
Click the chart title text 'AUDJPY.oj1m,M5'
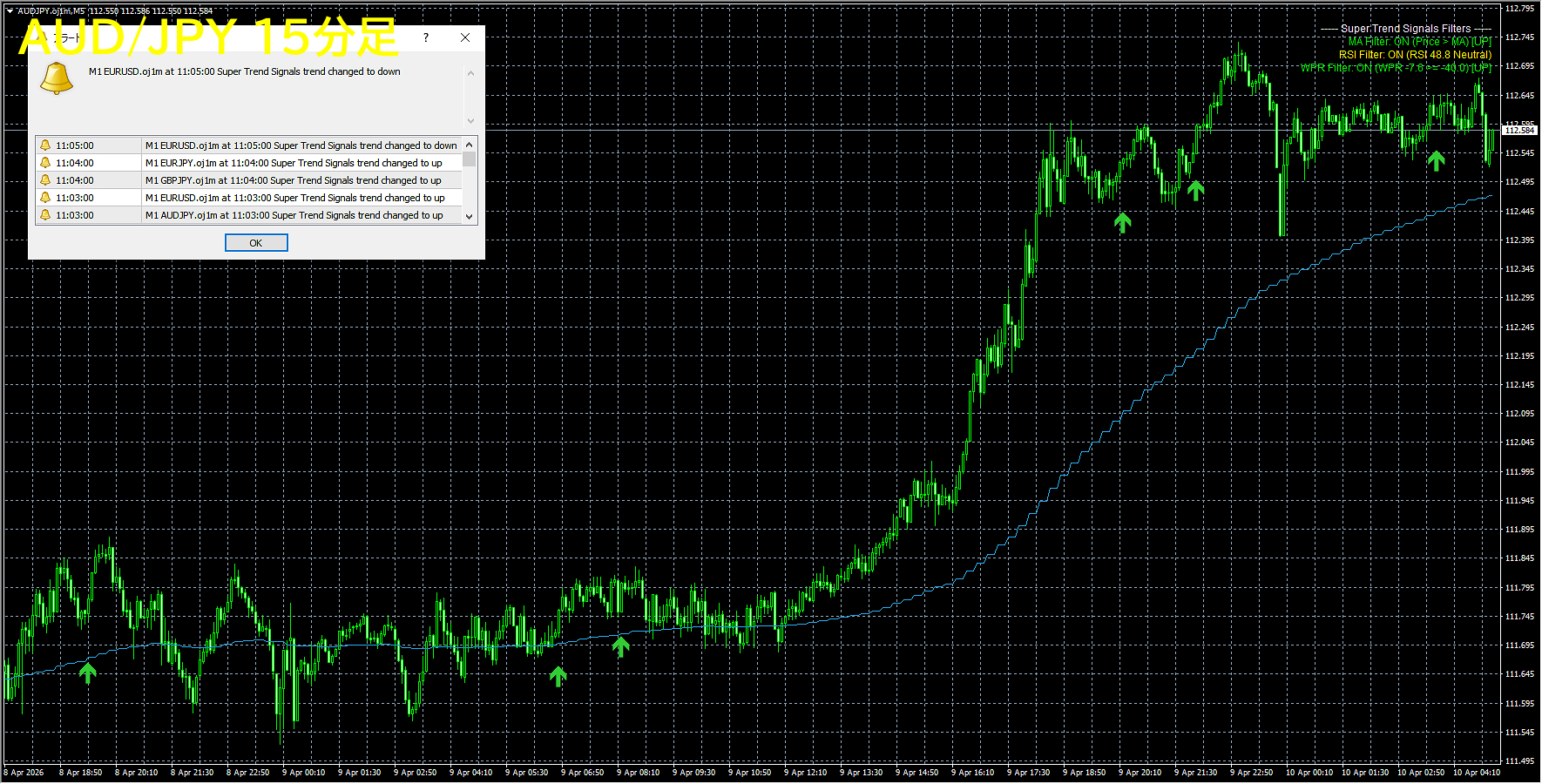(x=51, y=11)
